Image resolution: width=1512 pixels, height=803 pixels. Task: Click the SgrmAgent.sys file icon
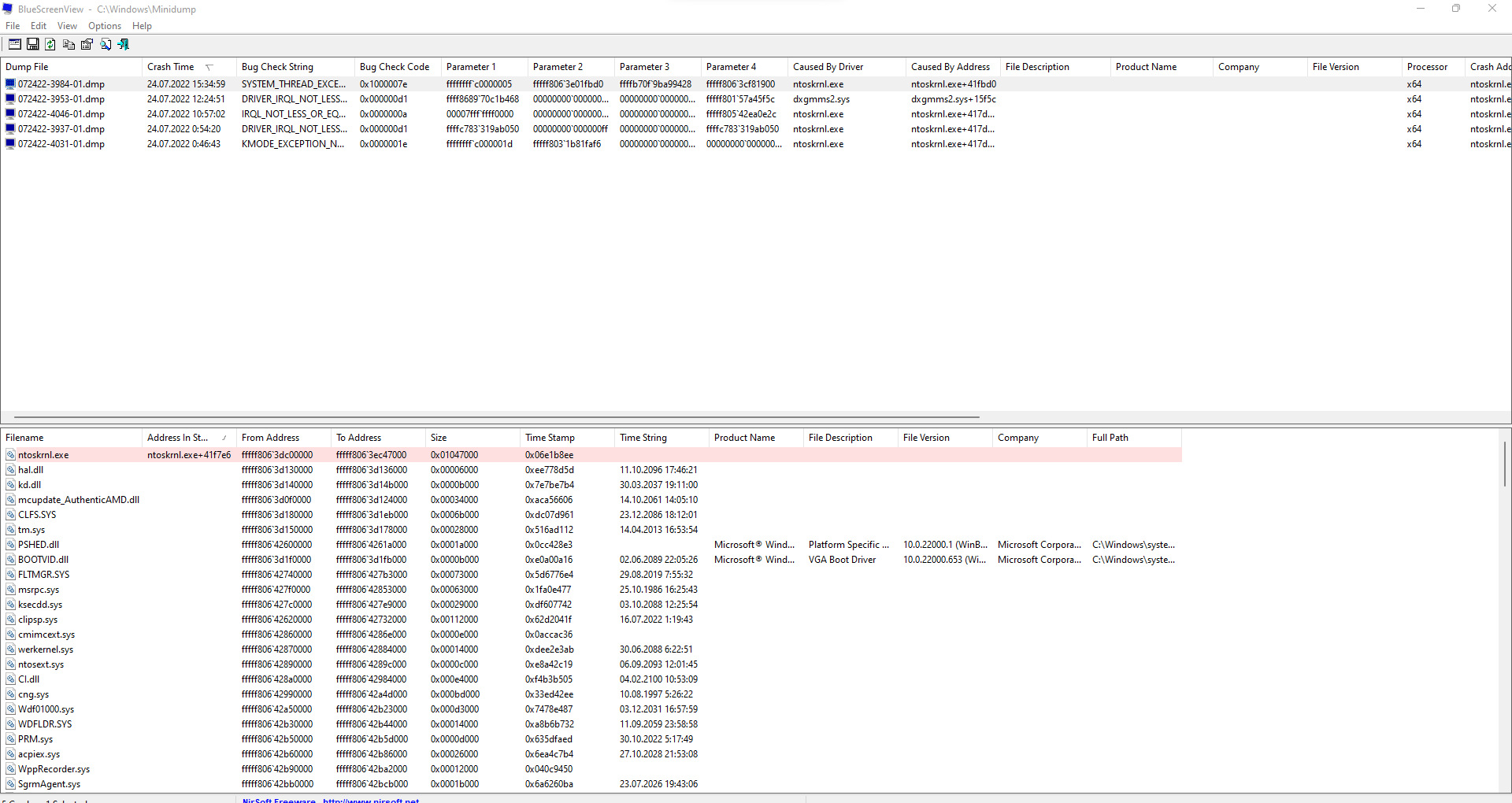point(10,783)
